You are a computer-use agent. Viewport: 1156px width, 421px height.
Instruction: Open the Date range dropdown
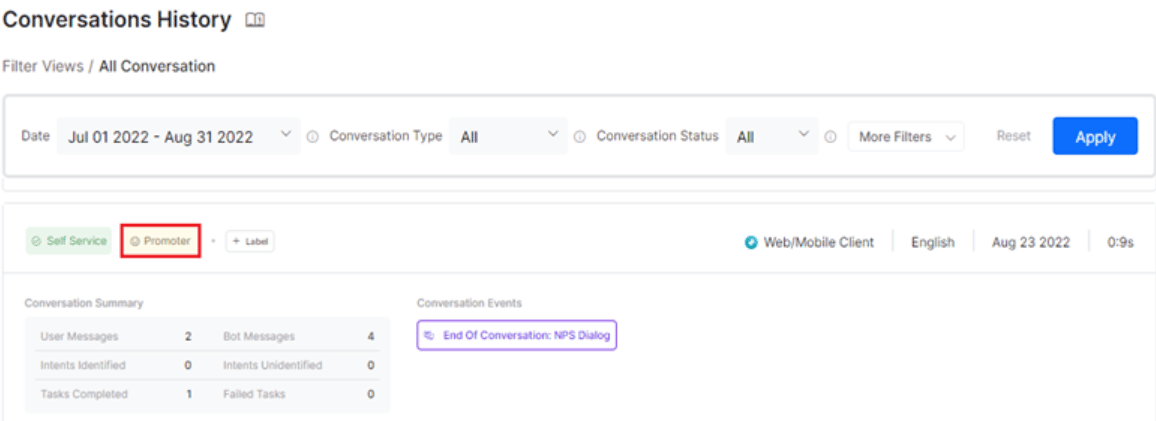point(178,136)
